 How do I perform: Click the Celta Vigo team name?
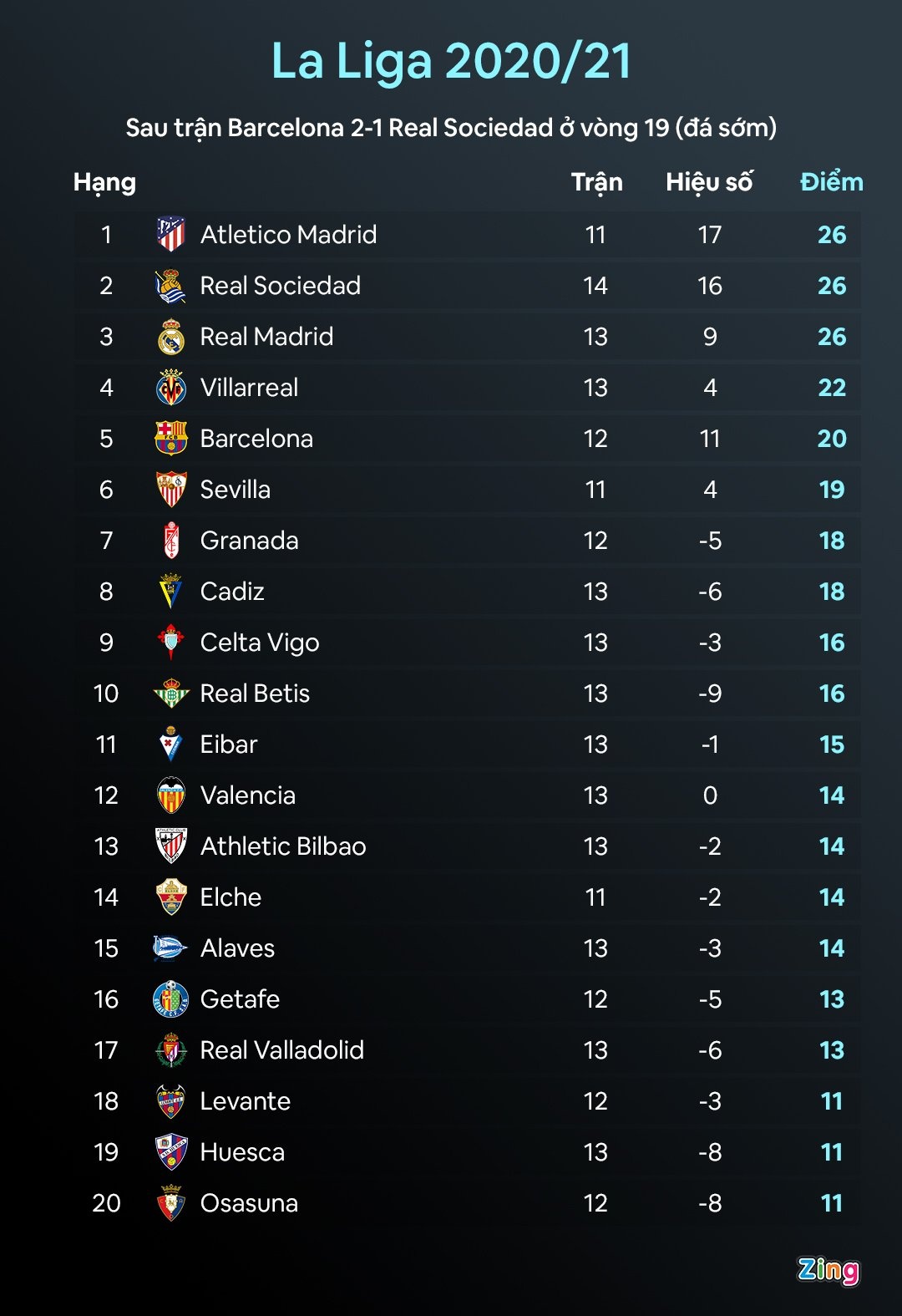(x=260, y=643)
